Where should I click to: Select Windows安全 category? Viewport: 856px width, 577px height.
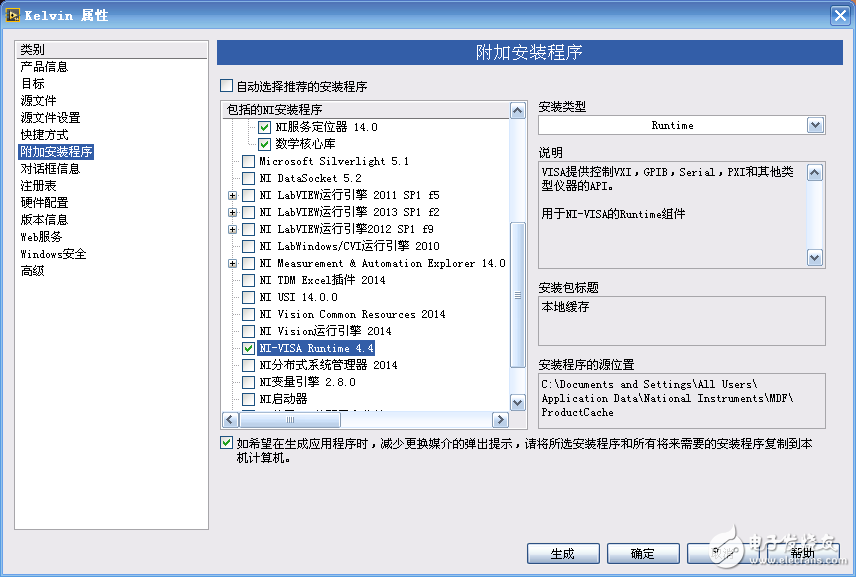[x=54, y=254]
